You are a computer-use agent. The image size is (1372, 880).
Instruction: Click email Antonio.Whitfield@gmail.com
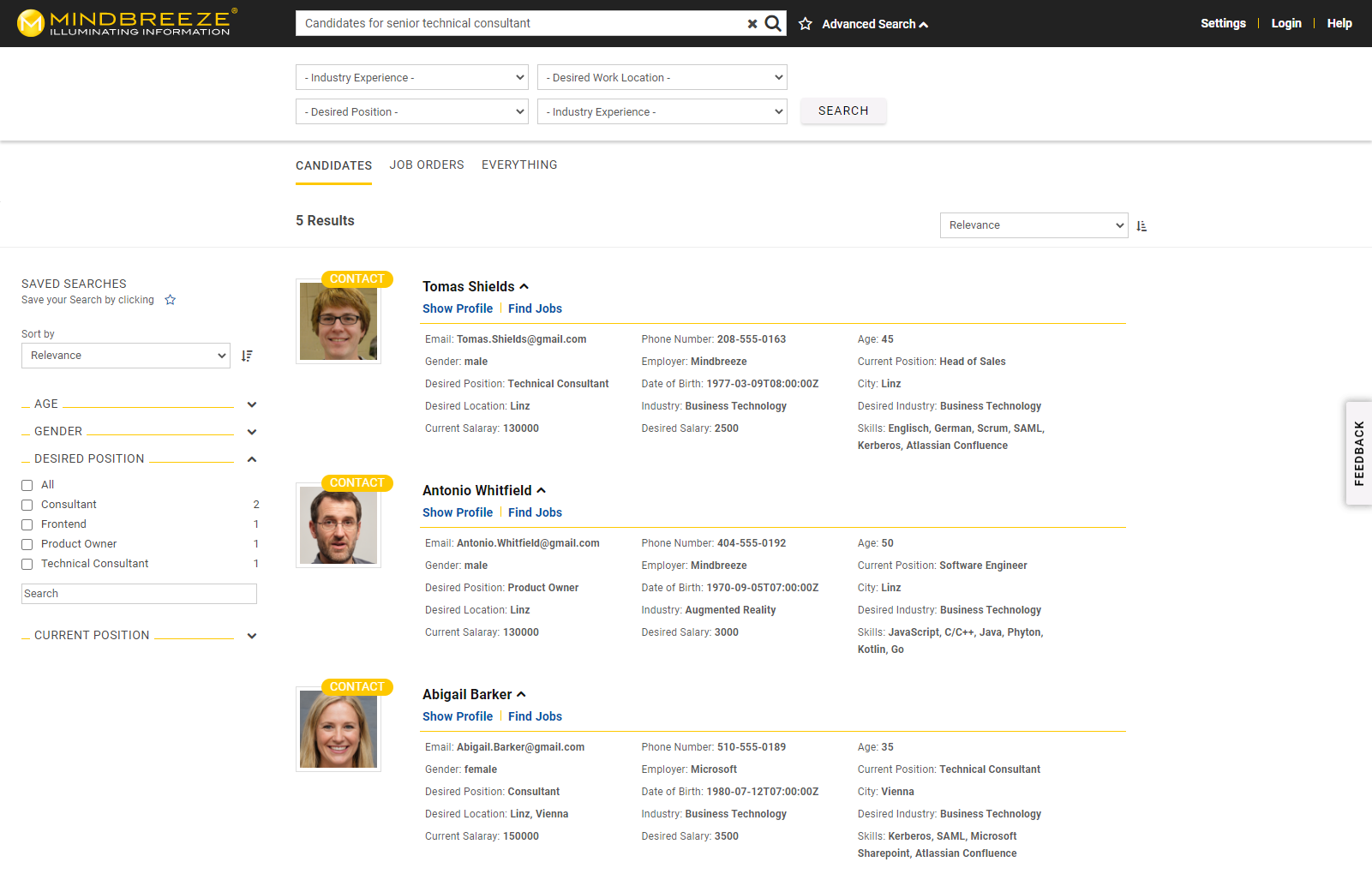[528, 543]
